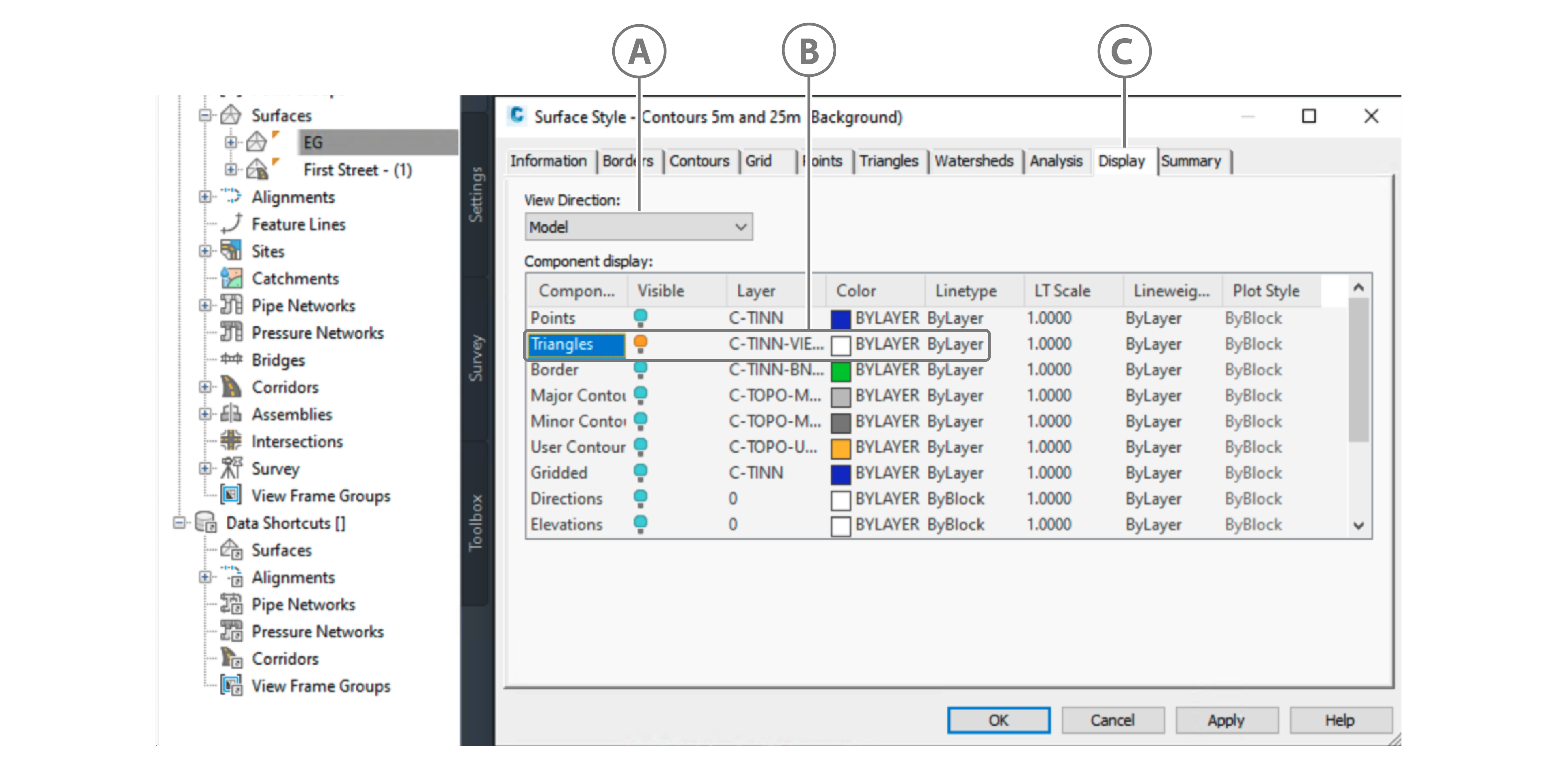Toggle visibility lightbulb for Border component
This screenshot has width=1568, height=761.
pyautogui.click(x=640, y=369)
